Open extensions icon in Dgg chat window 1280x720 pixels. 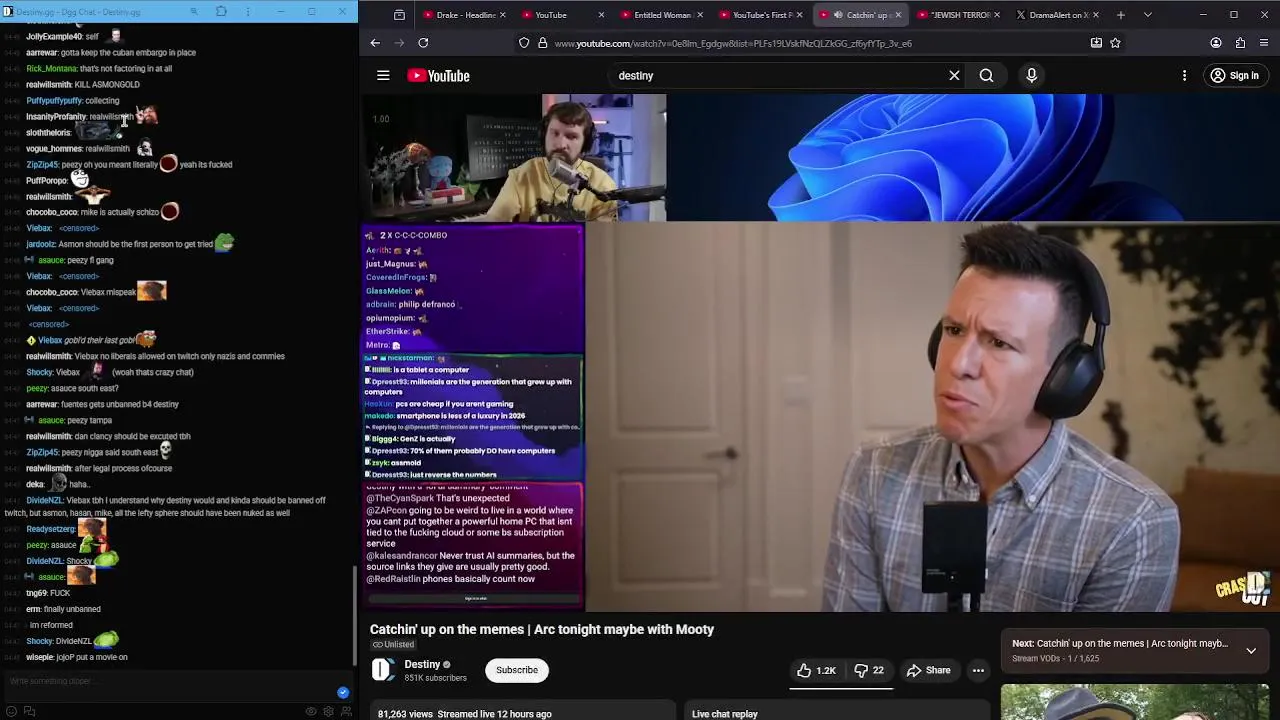coord(221,12)
